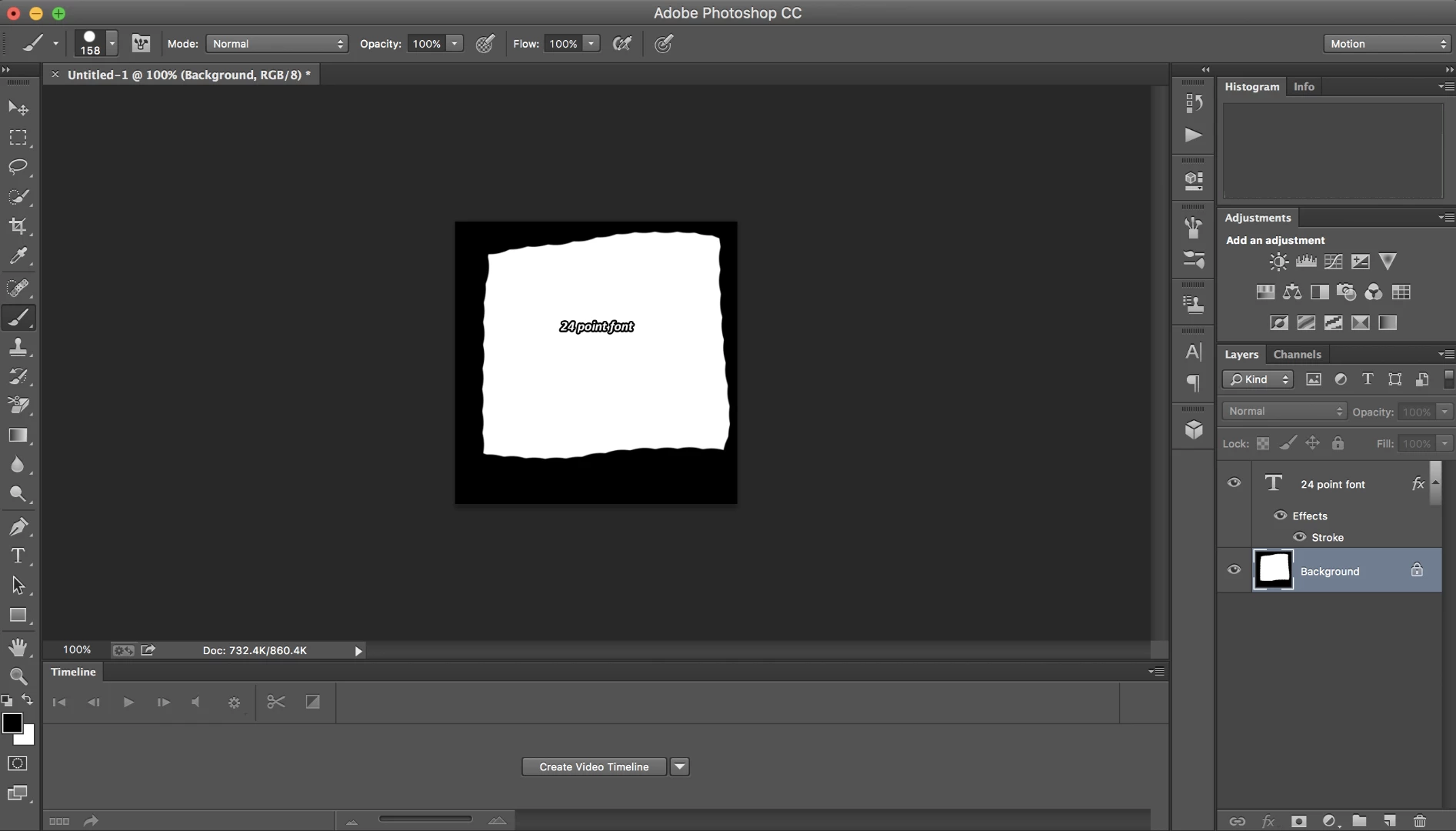Switch to the Info tab
The height and width of the screenshot is (831, 1456).
click(x=1304, y=86)
